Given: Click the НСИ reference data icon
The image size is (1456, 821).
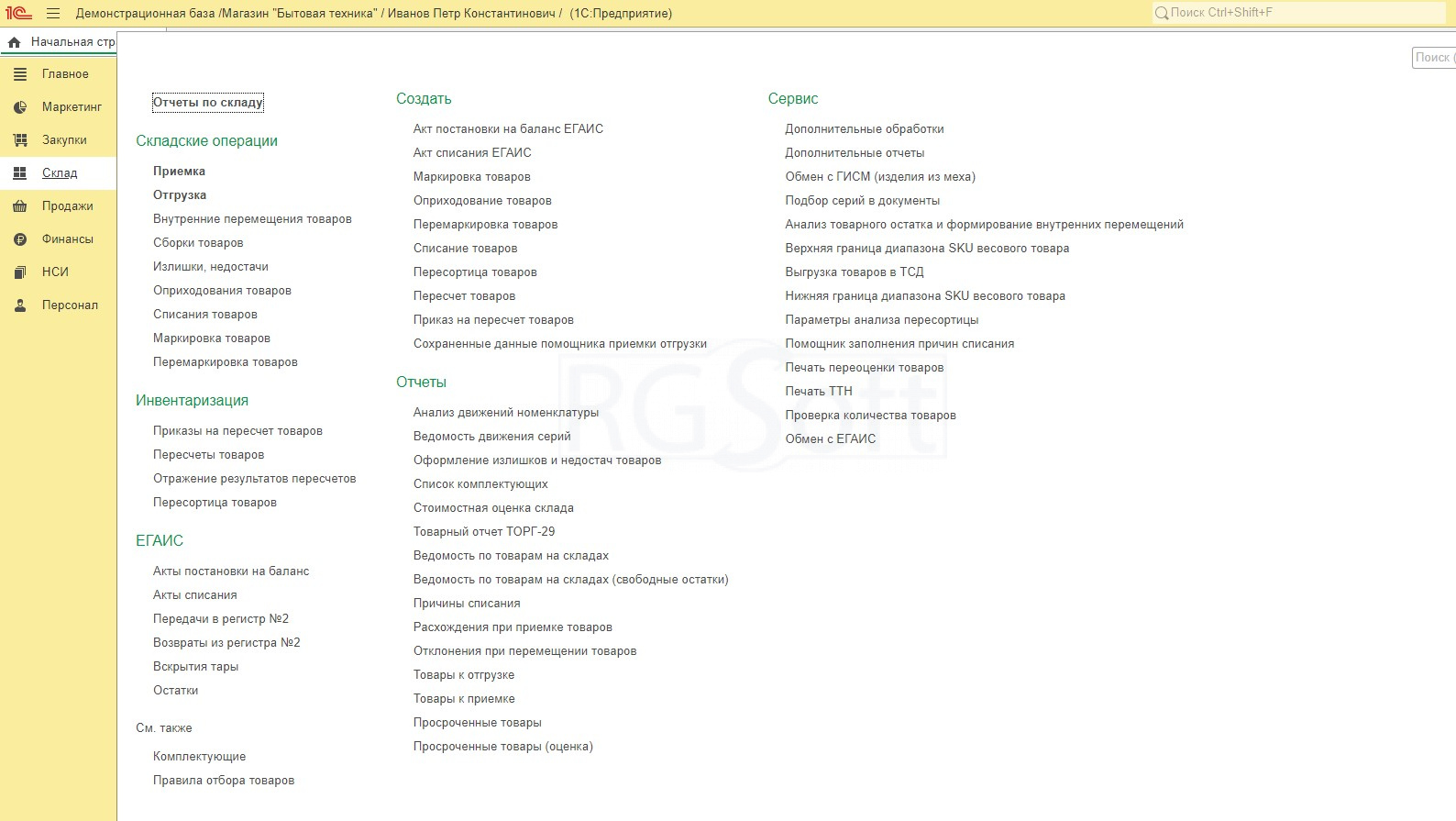Looking at the screenshot, I should (20, 272).
